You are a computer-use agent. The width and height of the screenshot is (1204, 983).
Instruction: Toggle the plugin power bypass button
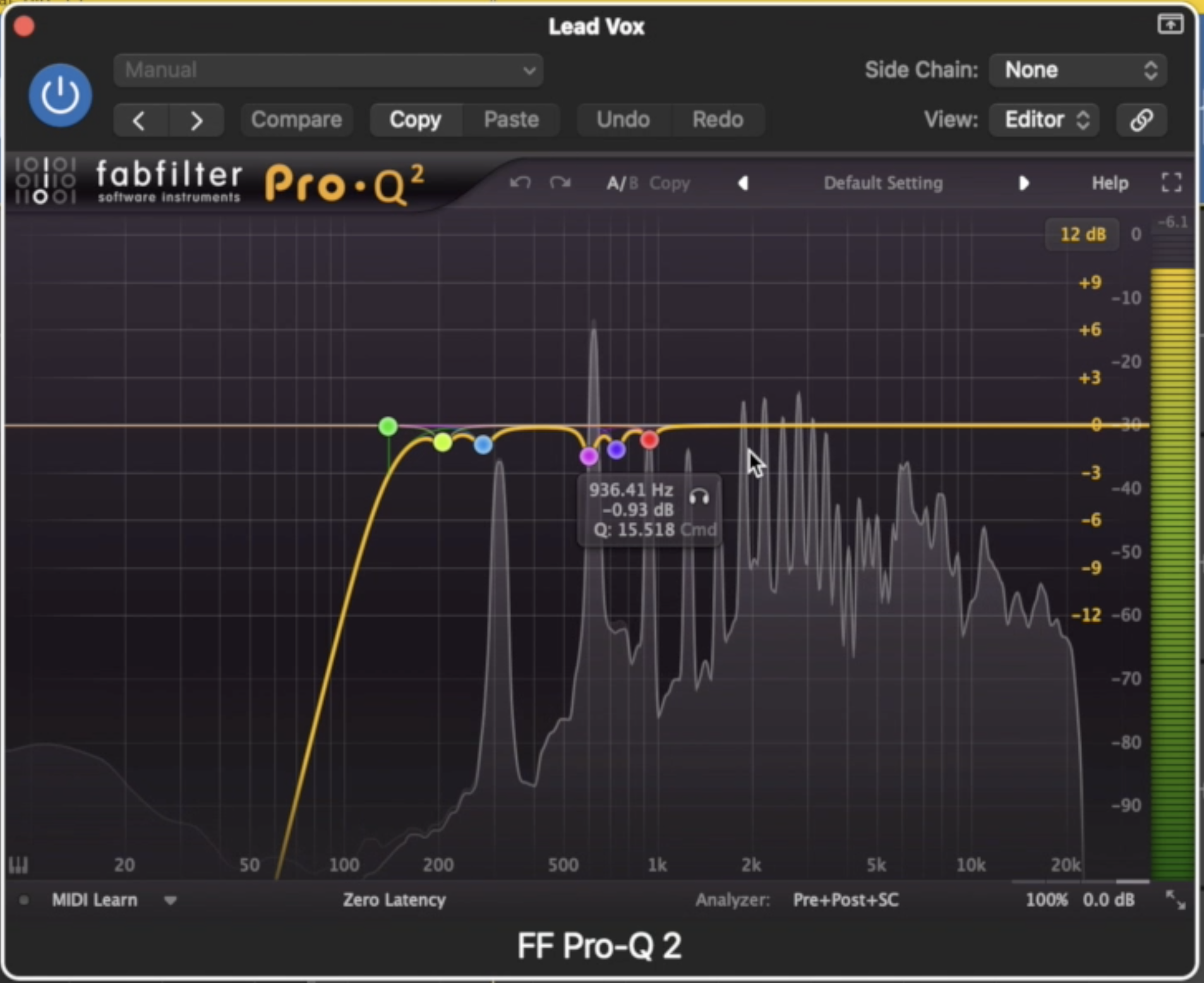pyautogui.click(x=60, y=95)
